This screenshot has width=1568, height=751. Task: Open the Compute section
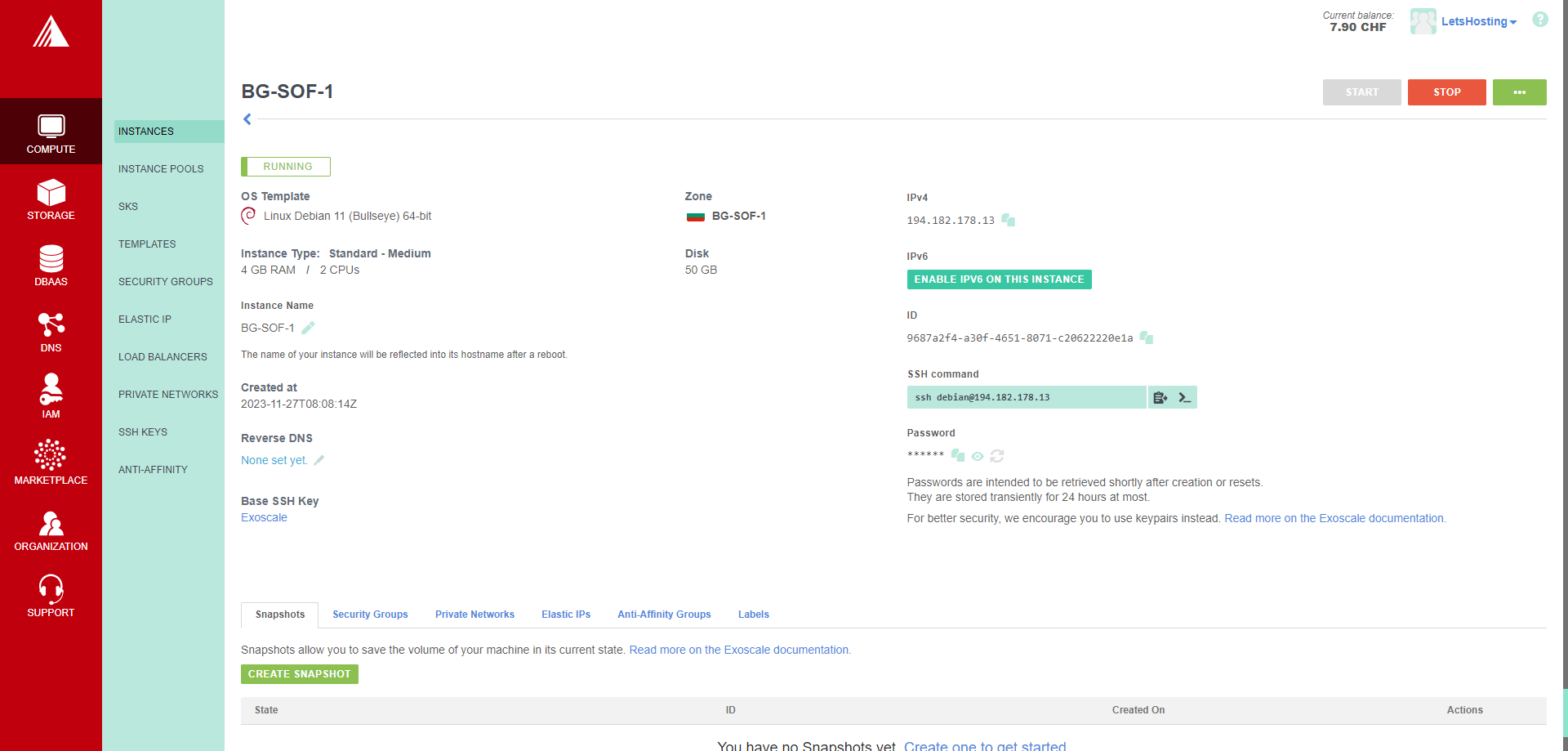[51, 132]
